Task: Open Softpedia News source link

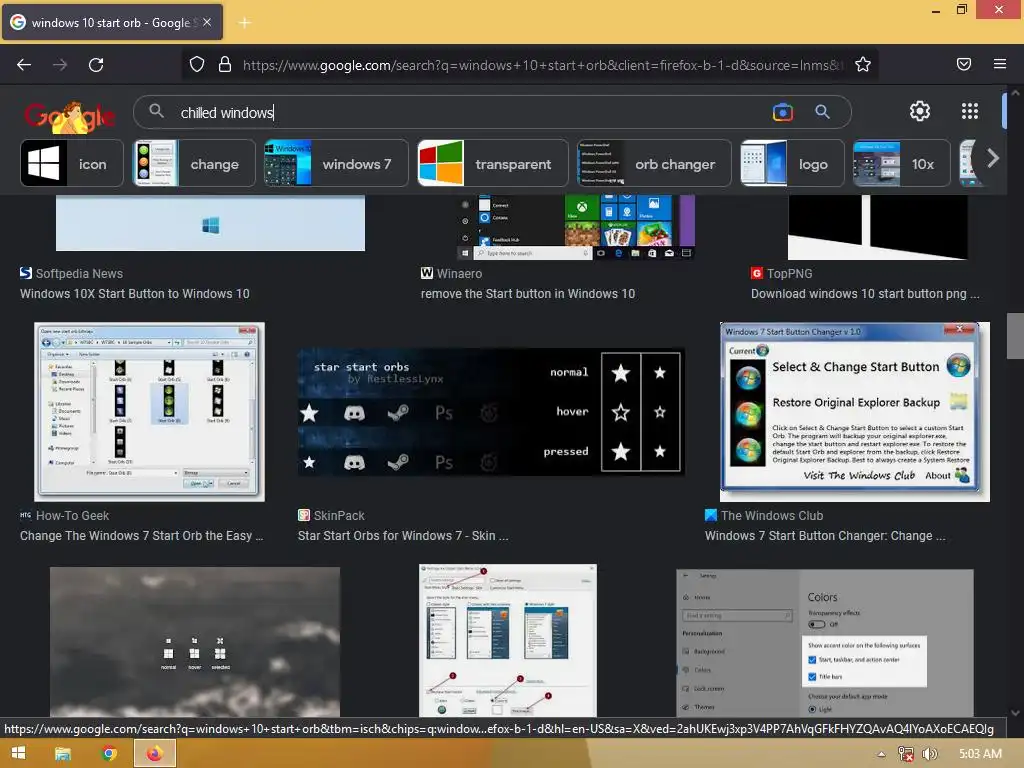Action: (71, 274)
